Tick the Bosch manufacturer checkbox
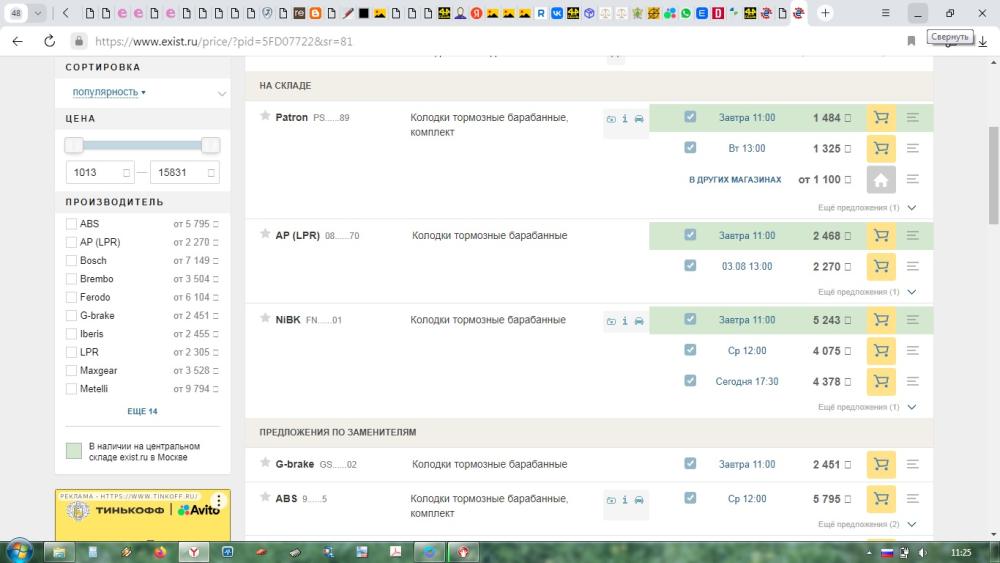The width and height of the screenshot is (1000, 563). point(71,261)
